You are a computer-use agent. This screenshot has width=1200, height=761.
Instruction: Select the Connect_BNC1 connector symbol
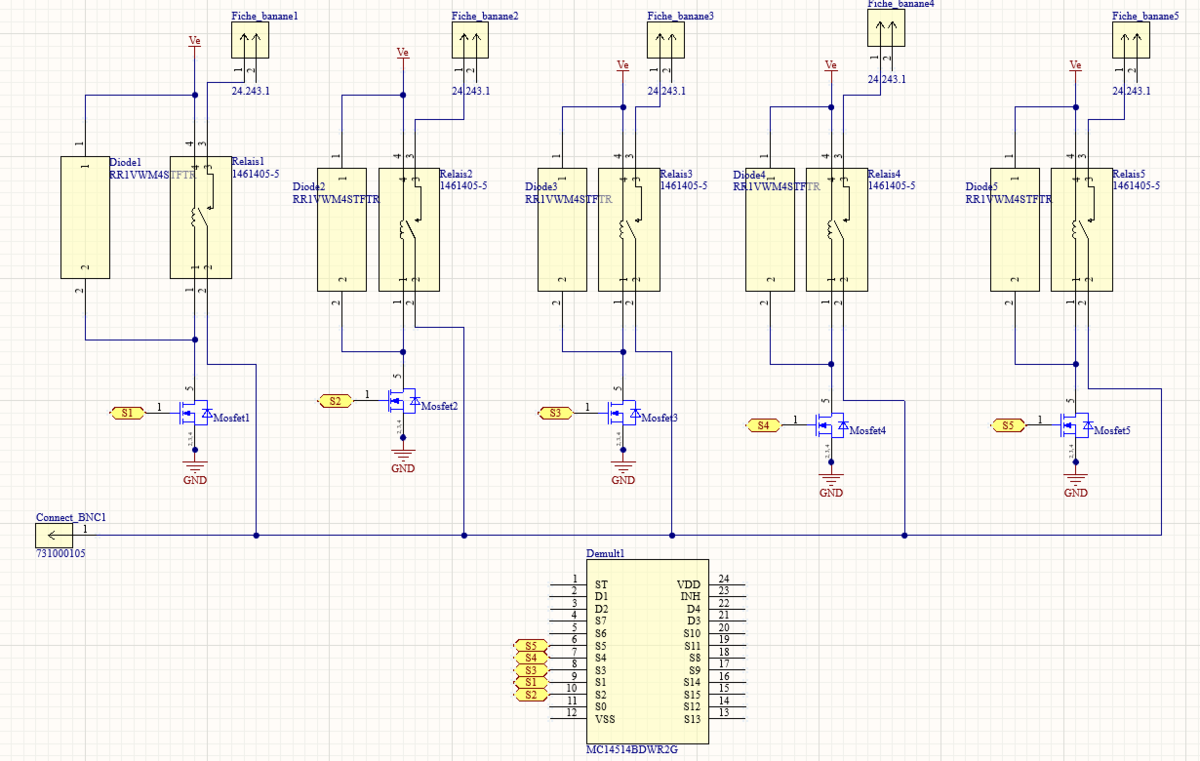(54, 535)
